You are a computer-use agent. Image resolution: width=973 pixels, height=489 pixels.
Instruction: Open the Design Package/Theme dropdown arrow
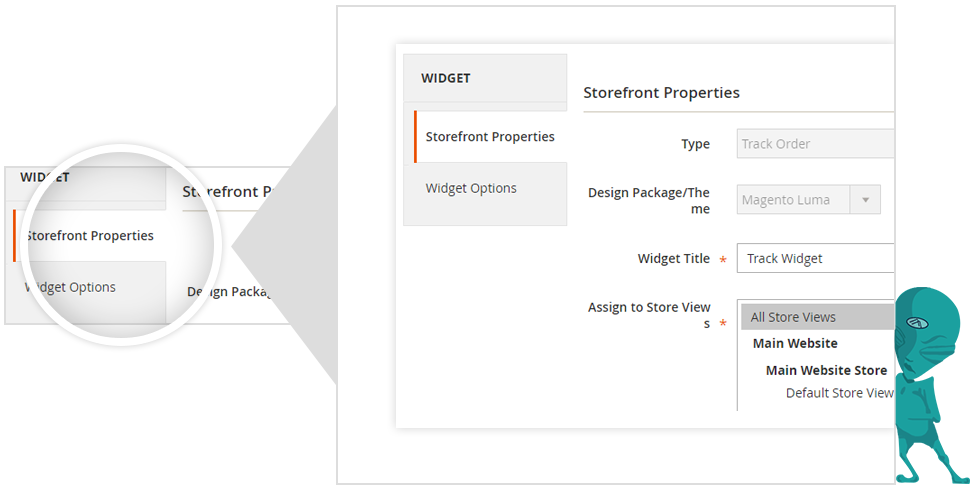tap(865, 200)
